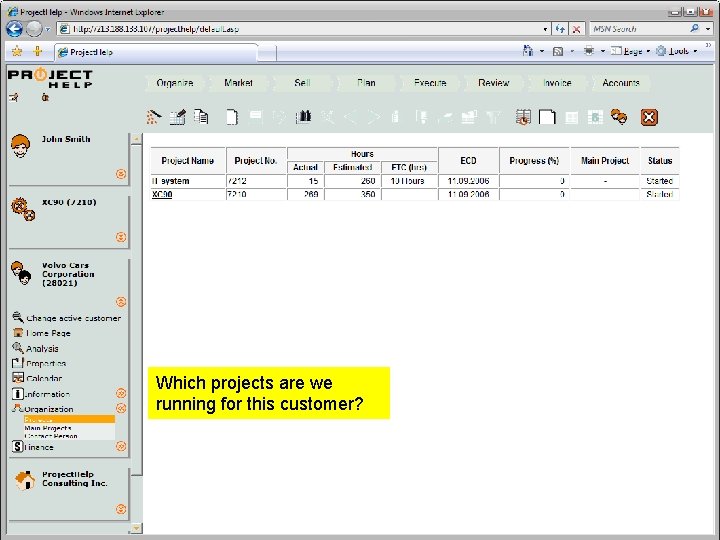Click the Volvo Cars customer faces icon
This screenshot has height=540, width=720.
click(21, 273)
